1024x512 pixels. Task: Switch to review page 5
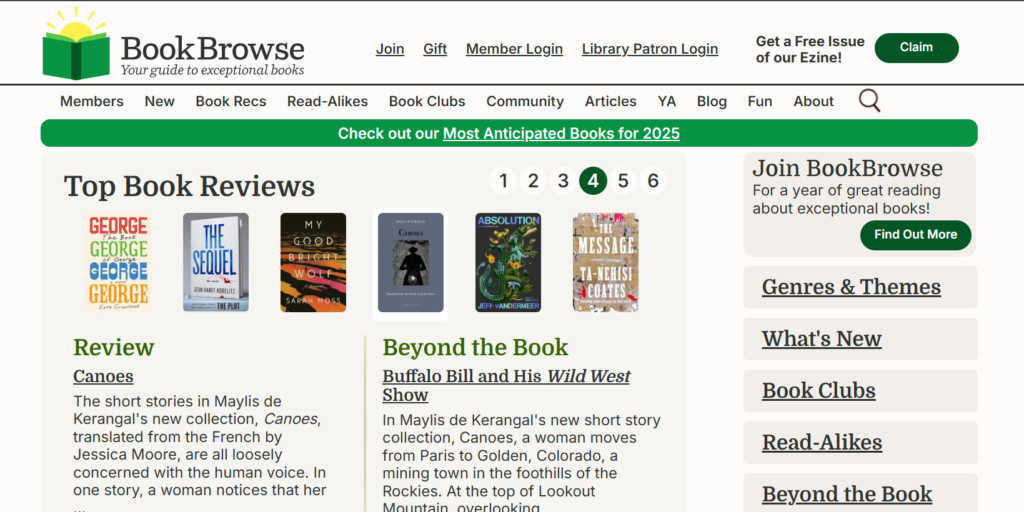click(623, 181)
